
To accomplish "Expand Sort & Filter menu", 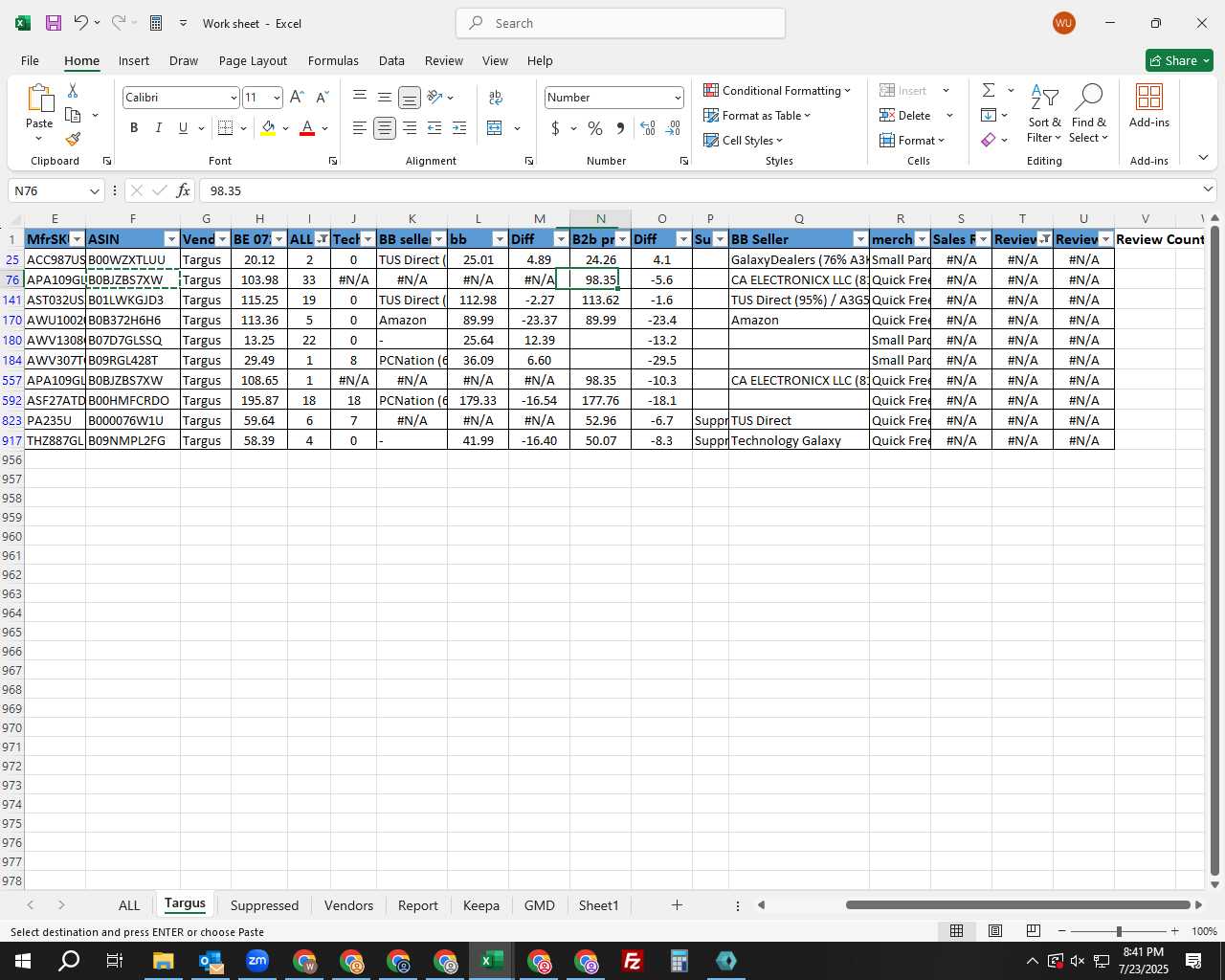I will coord(1044,115).
